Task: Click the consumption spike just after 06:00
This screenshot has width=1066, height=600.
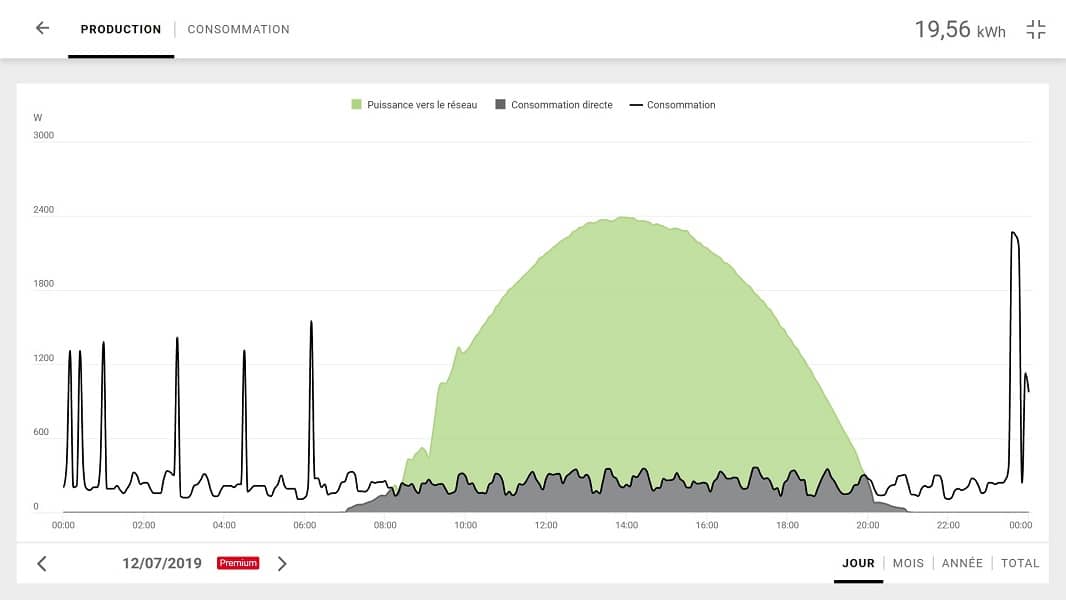Action: point(312,324)
